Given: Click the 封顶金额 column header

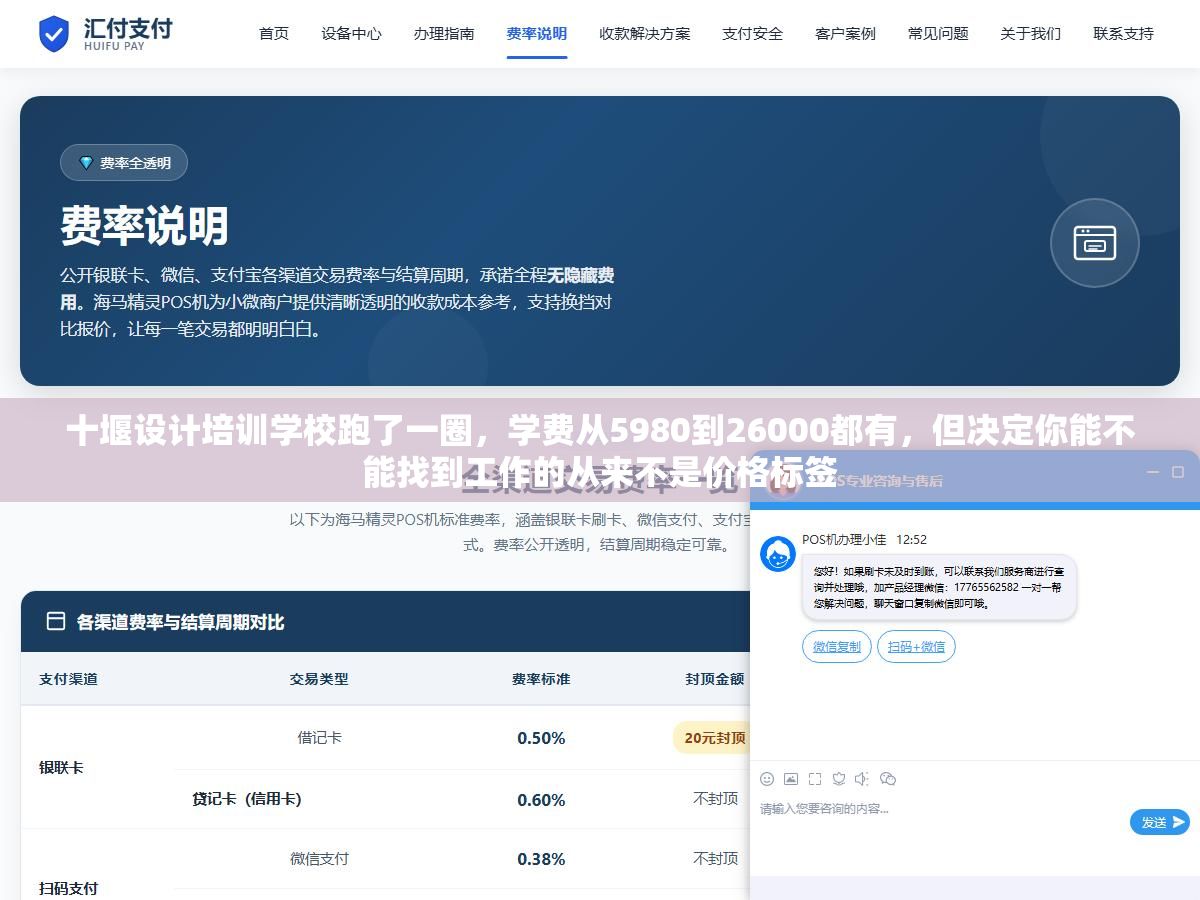Looking at the screenshot, I should click(x=715, y=679).
